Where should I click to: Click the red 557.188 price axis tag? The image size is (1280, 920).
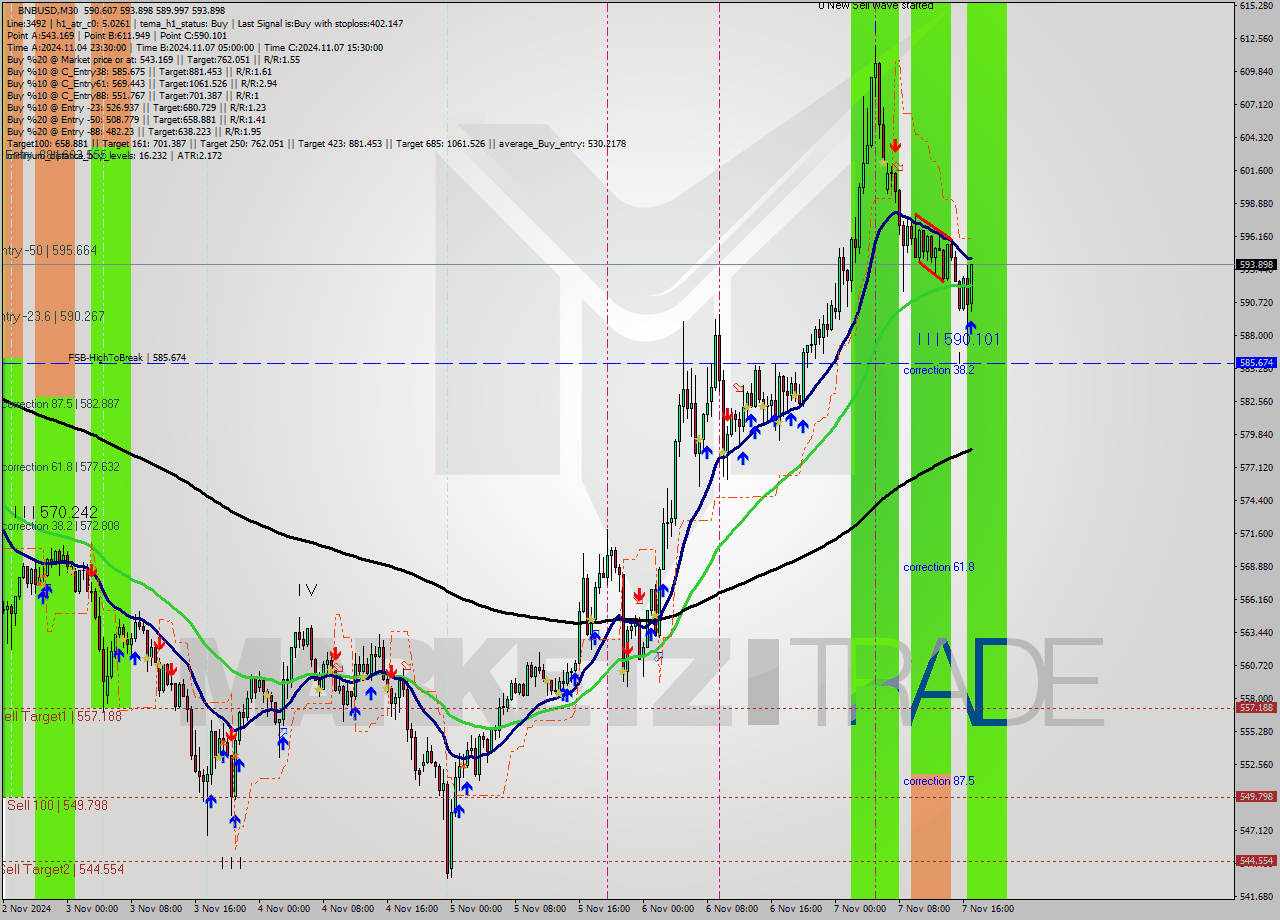pos(1257,707)
